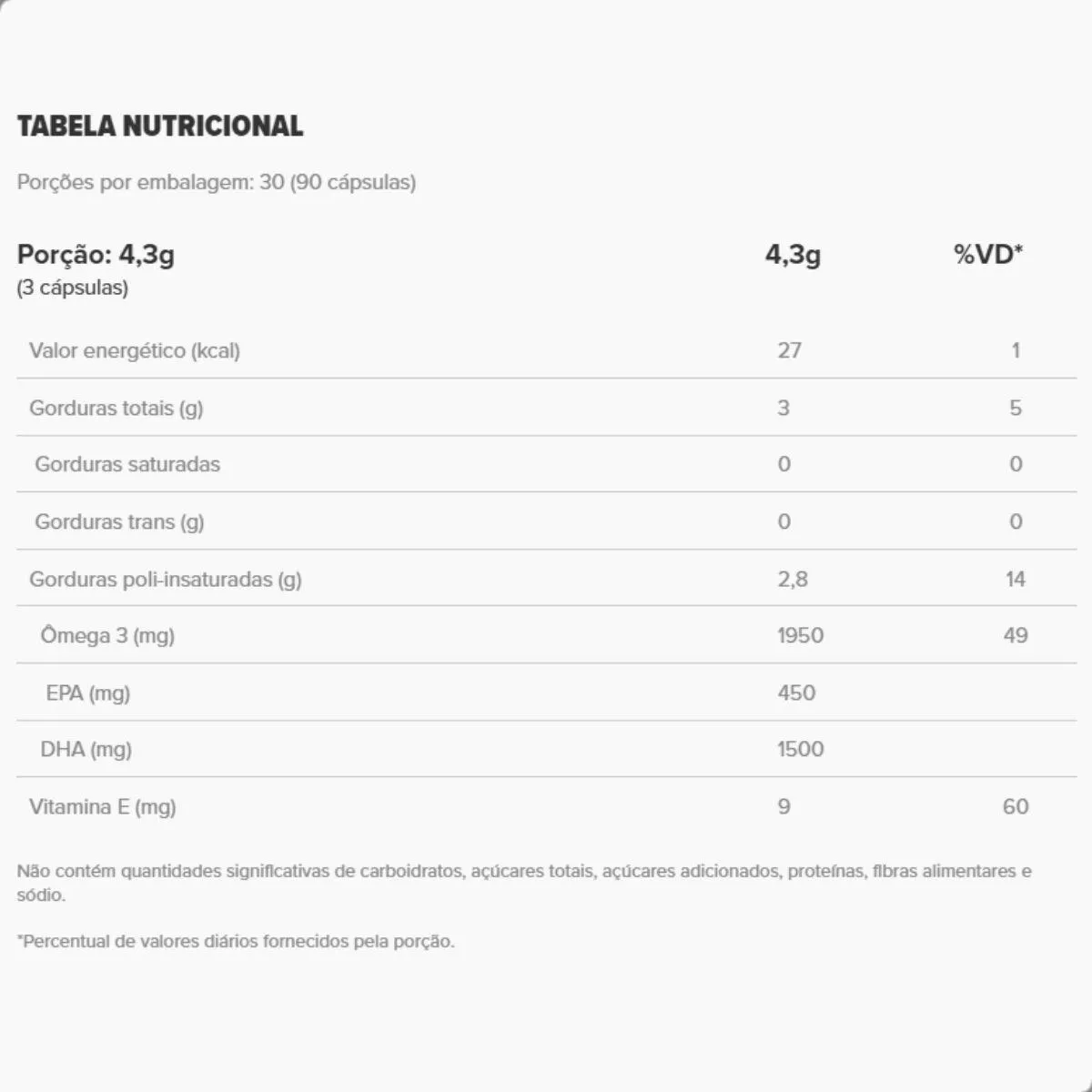Click the Vitamina E (mg) row label

point(103,806)
